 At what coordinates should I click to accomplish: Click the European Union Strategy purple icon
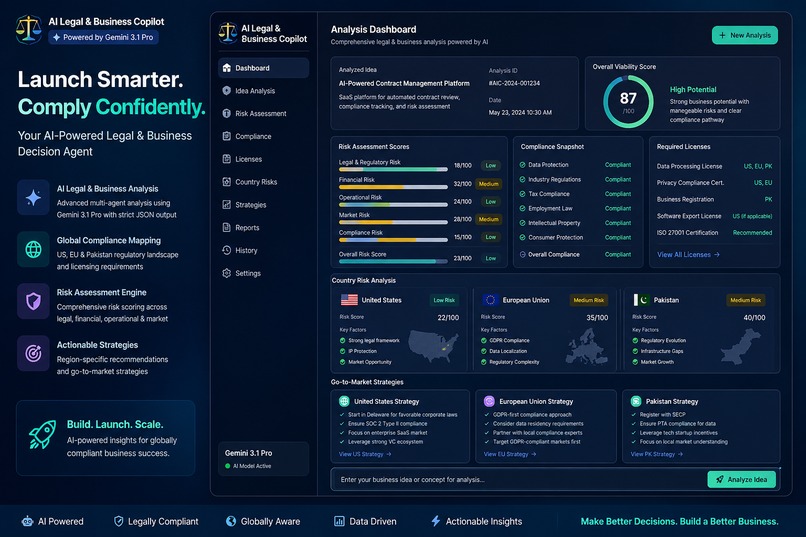[x=489, y=401]
